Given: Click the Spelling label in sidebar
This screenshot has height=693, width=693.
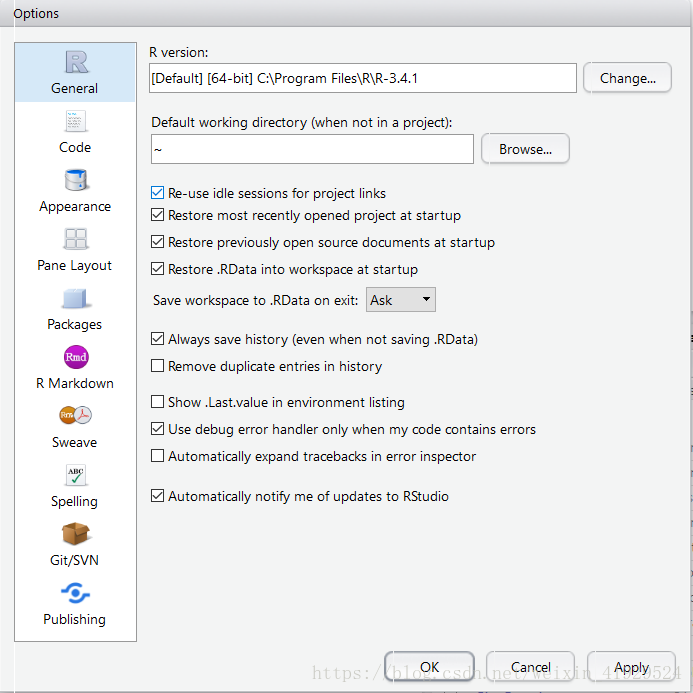Looking at the screenshot, I should coord(74,501).
